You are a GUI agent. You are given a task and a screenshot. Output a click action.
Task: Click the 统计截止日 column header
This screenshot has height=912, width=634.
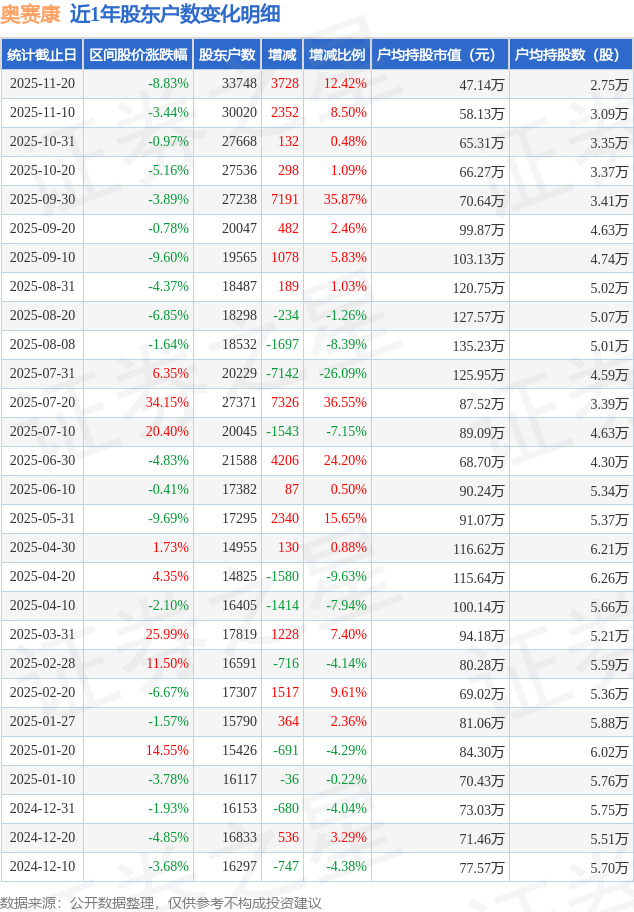[x=41, y=55]
